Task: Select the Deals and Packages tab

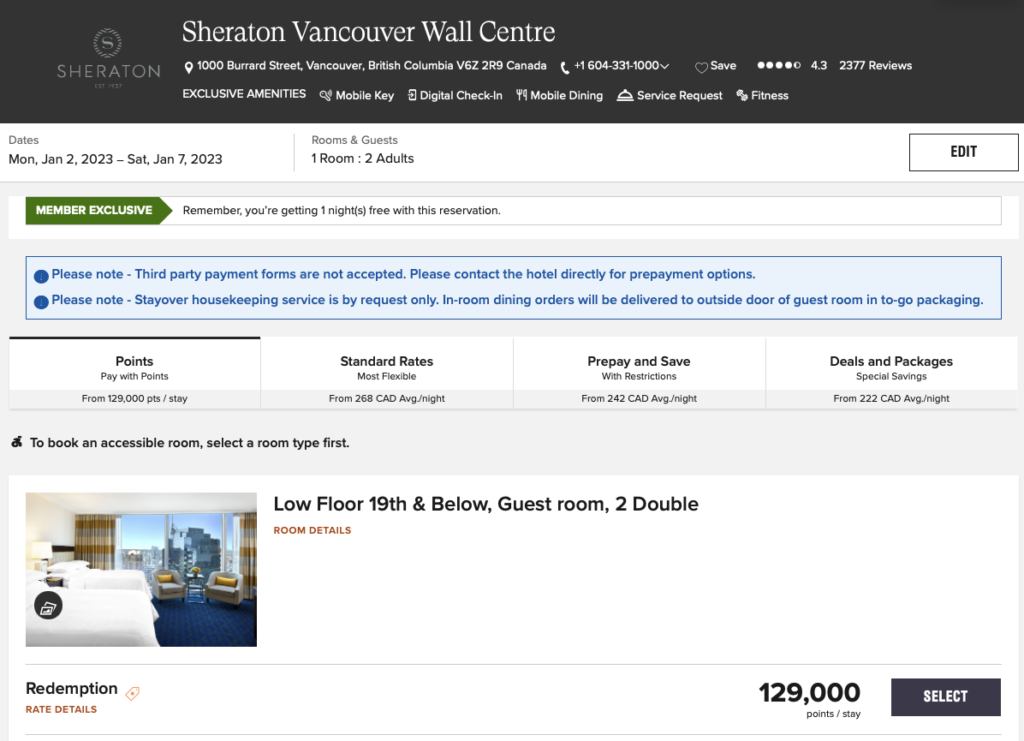Action: (x=890, y=362)
